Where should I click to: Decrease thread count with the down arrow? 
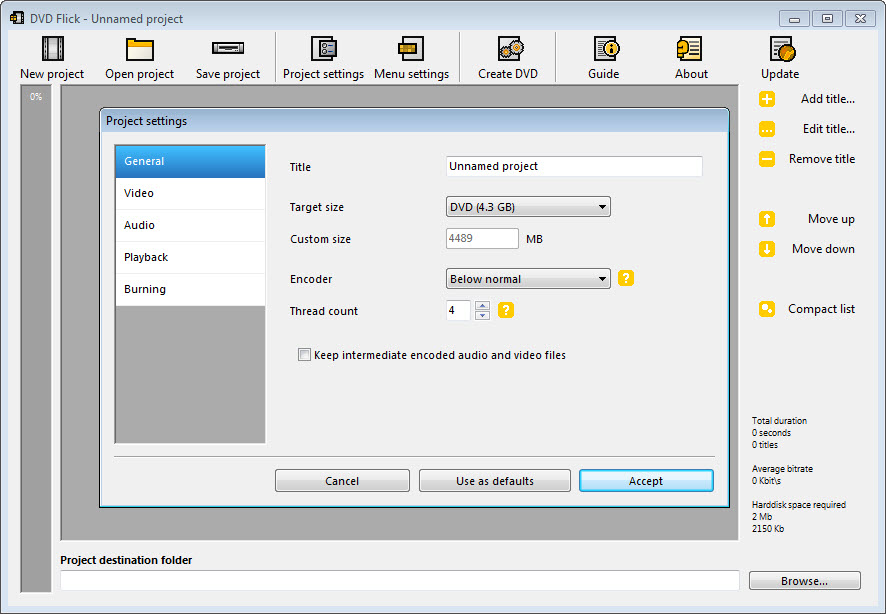[482, 315]
